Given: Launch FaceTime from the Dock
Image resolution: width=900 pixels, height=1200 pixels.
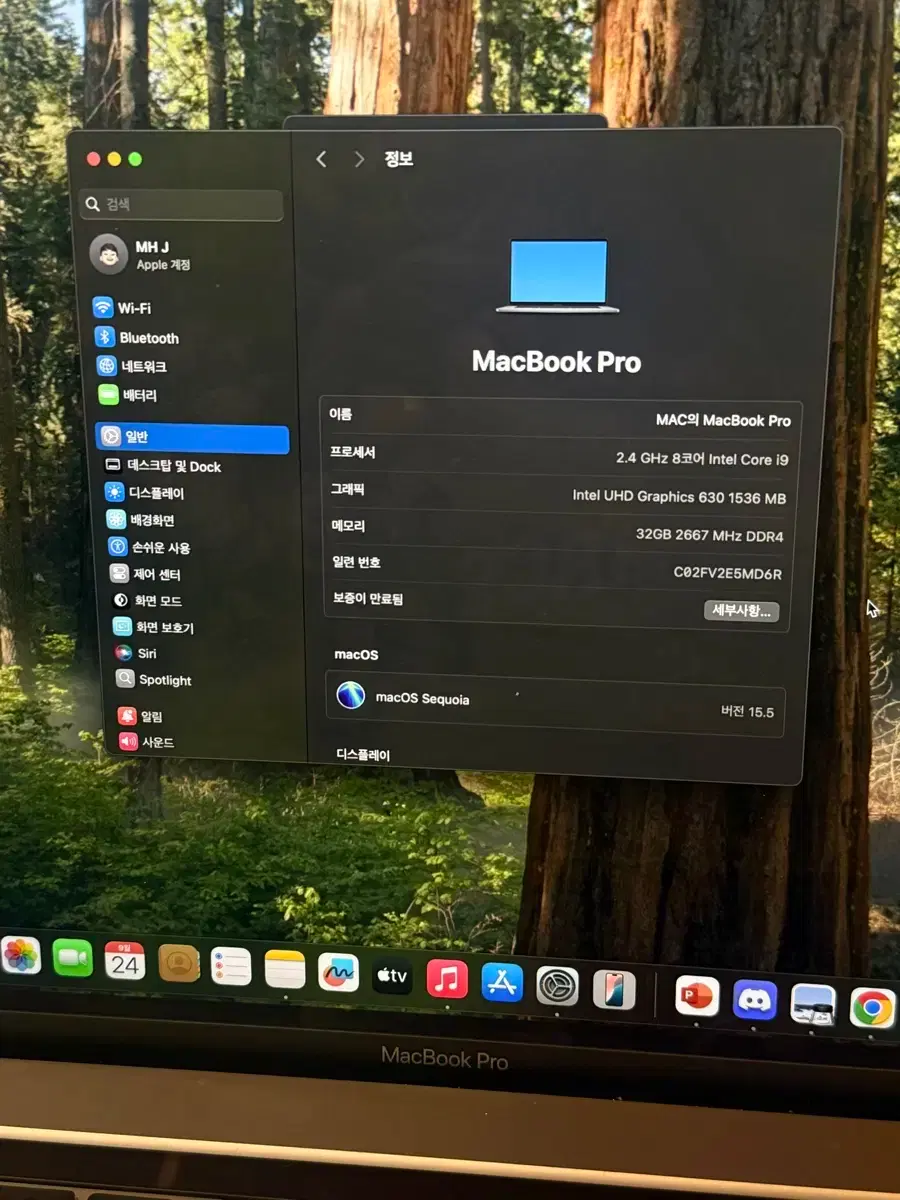Looking at the screenshot, I should point(72,958).
